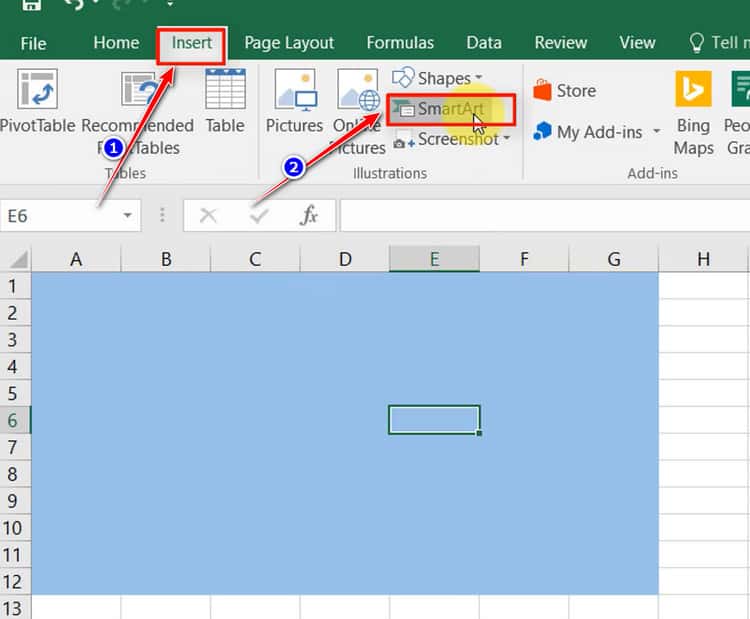Select row 1 header

click(15, 286)
